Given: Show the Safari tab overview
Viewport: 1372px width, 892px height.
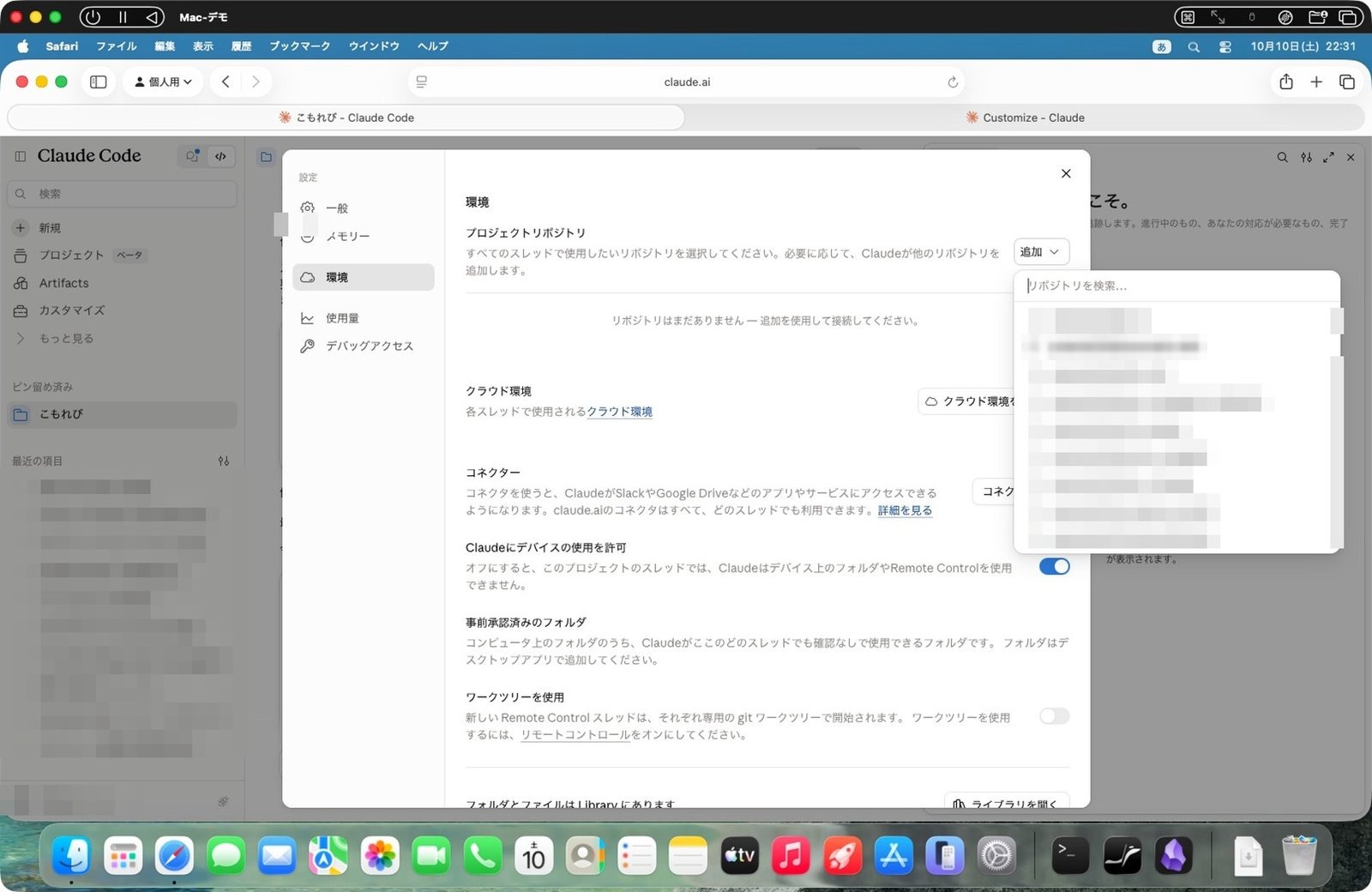Looking at the screenshot, I should click(x=1347, y=81).
